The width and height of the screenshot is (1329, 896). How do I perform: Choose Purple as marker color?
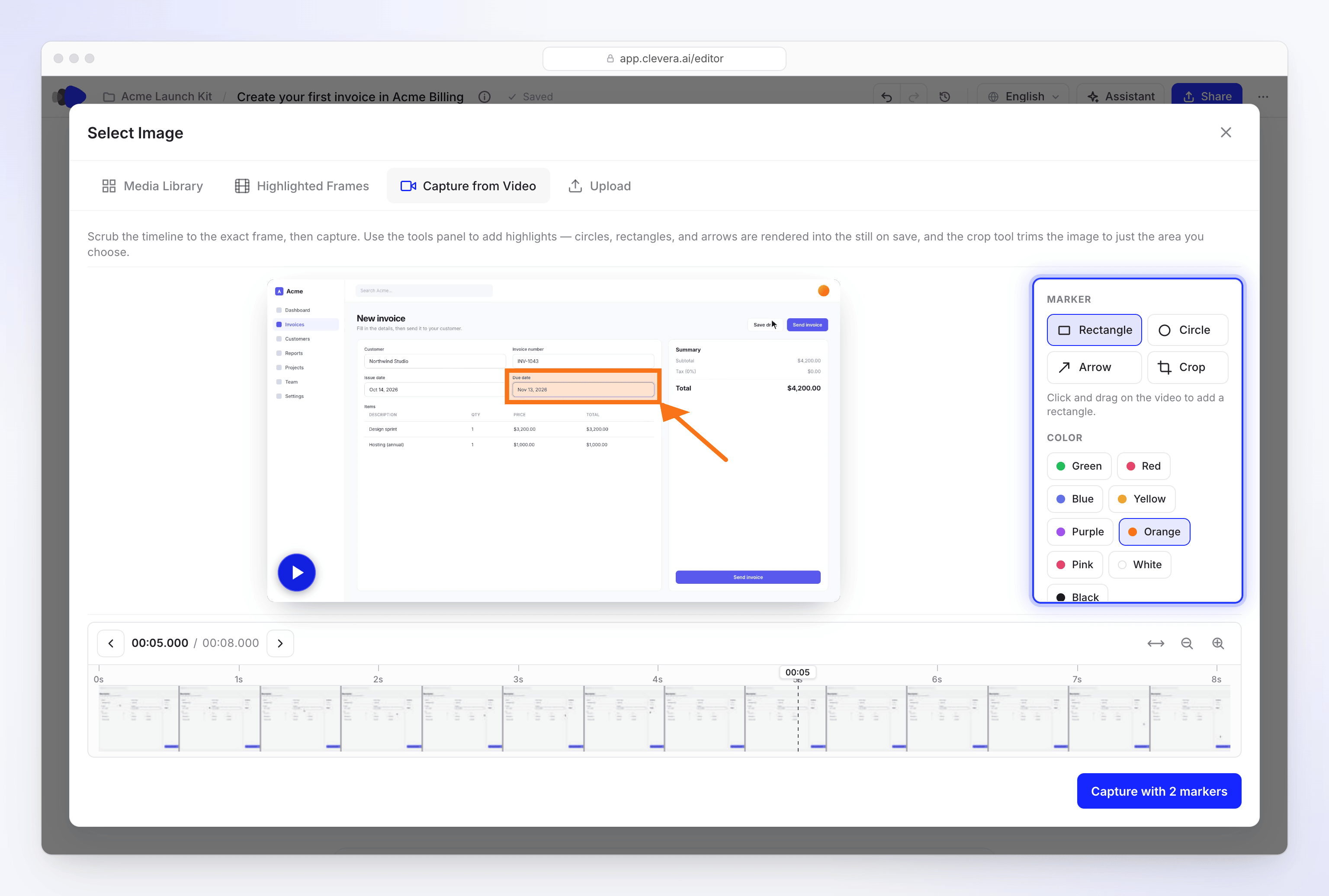[1080, 531]
